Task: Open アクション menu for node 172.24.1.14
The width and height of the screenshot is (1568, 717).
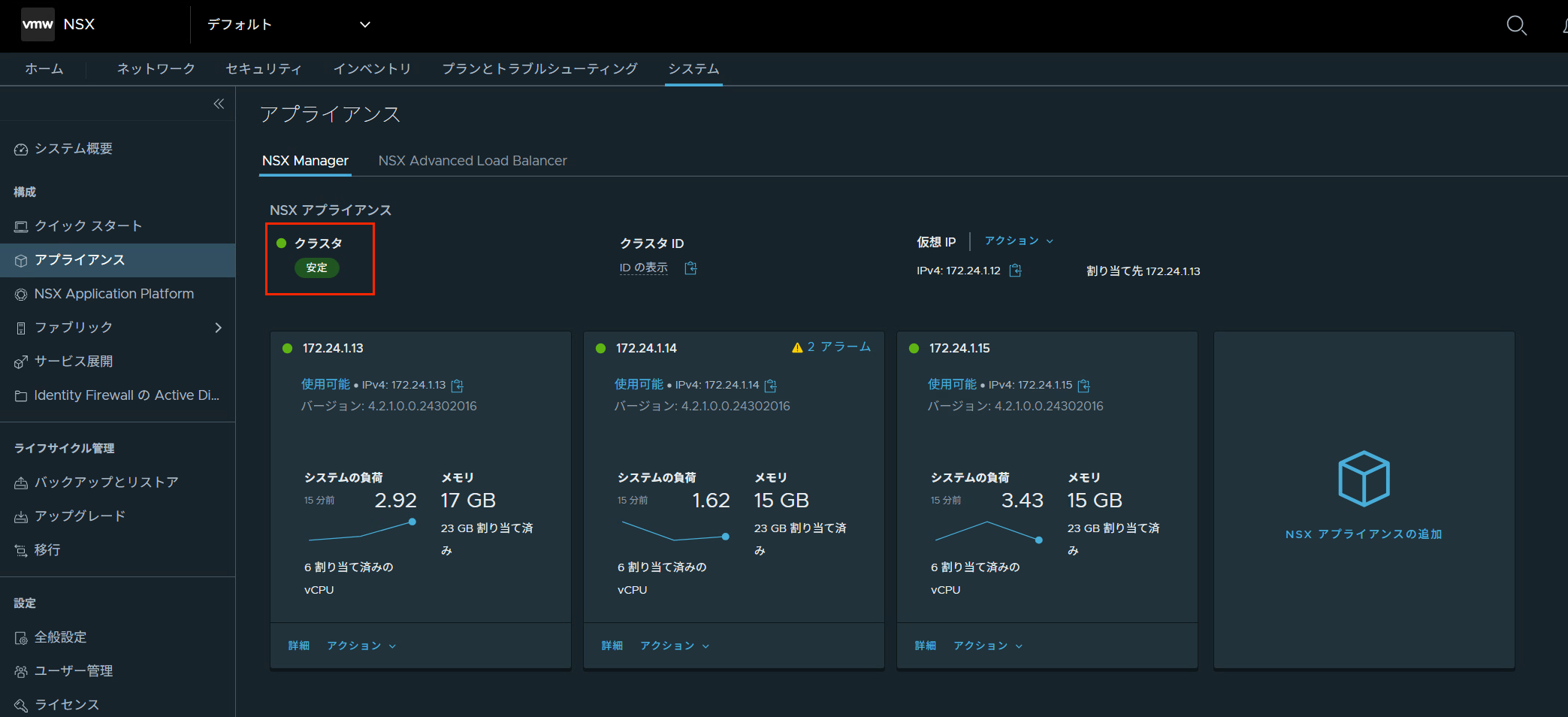Action: click(x=674, y=646)
